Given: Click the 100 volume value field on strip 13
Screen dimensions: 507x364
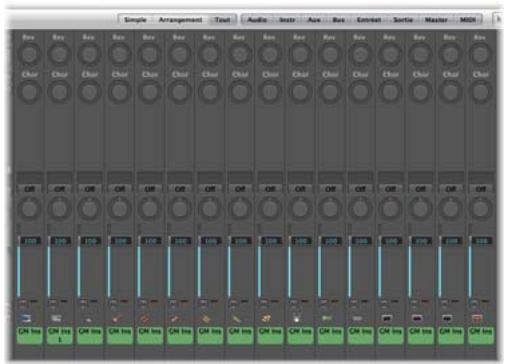Looking at the screenshot, I should [x=391, y=241].
